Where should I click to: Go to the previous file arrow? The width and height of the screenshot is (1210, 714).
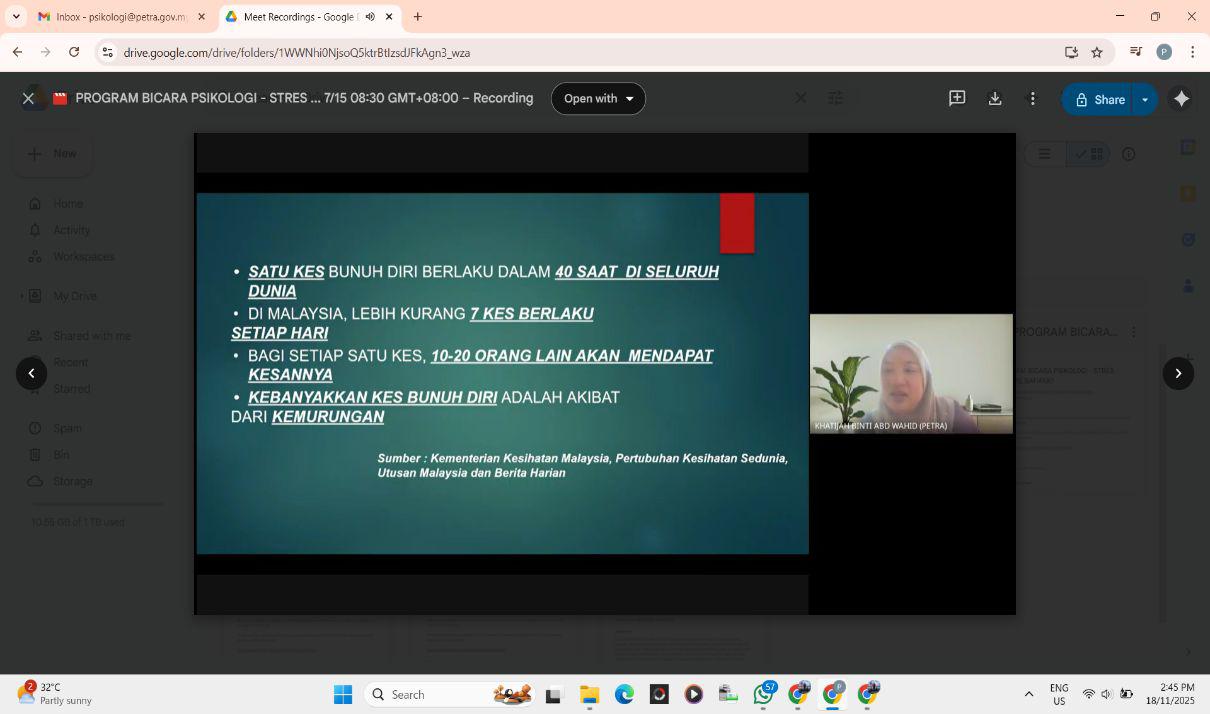[31, 373]
